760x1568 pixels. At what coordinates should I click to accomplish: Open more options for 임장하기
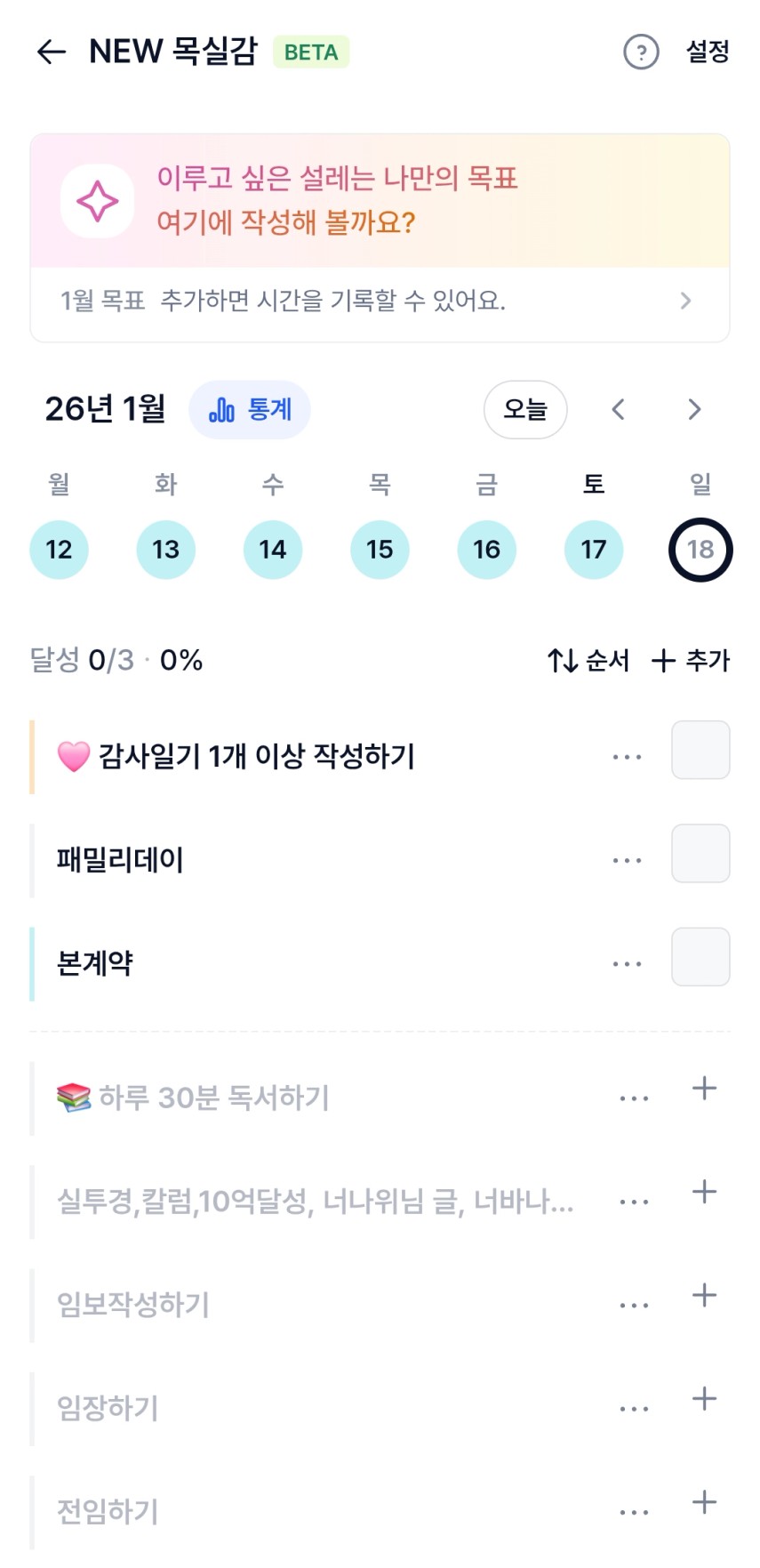click(634, 1409)
